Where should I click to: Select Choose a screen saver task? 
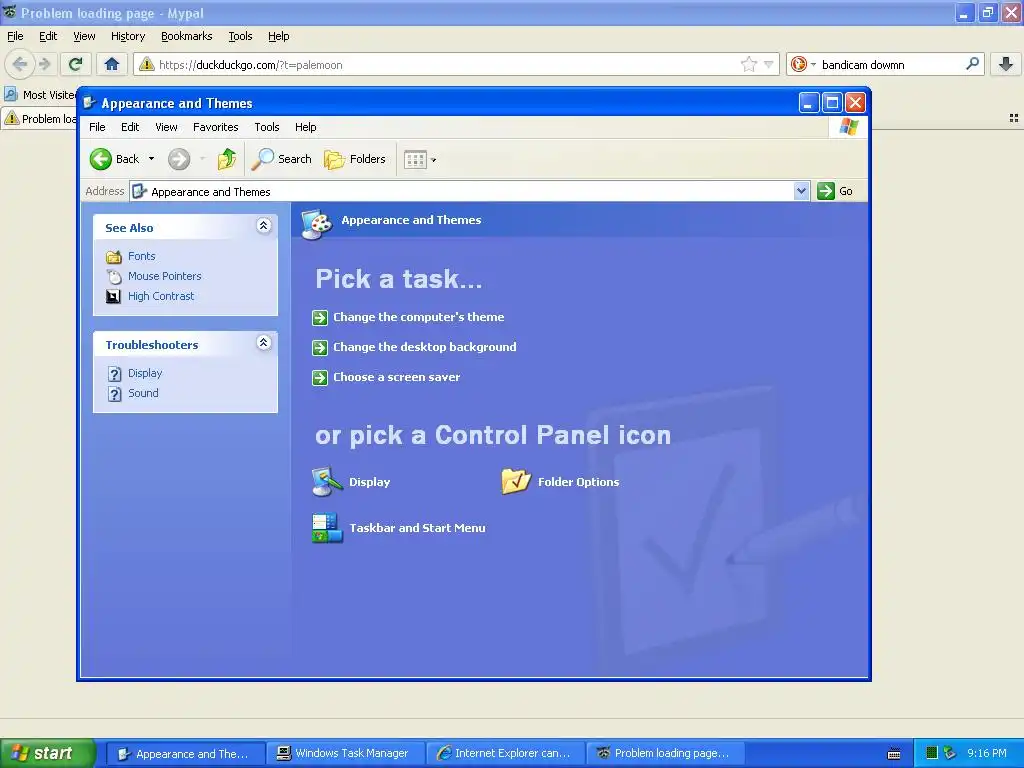pos(396,377)
